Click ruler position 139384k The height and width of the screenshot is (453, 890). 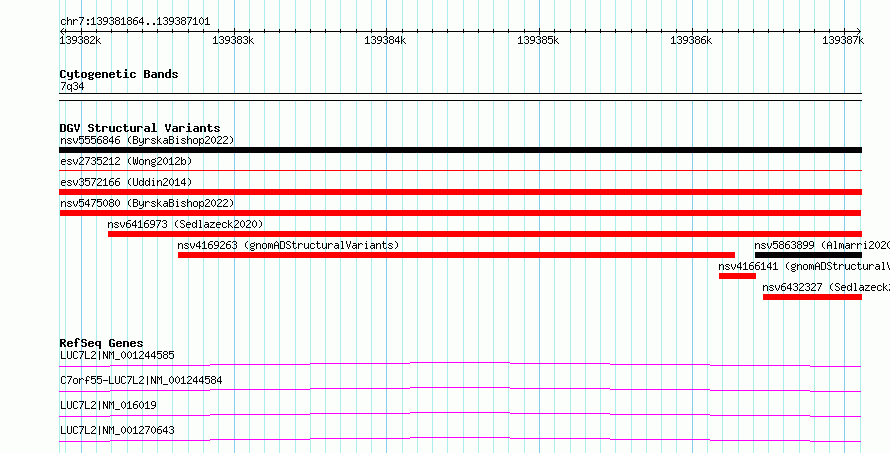coord(385,40)
